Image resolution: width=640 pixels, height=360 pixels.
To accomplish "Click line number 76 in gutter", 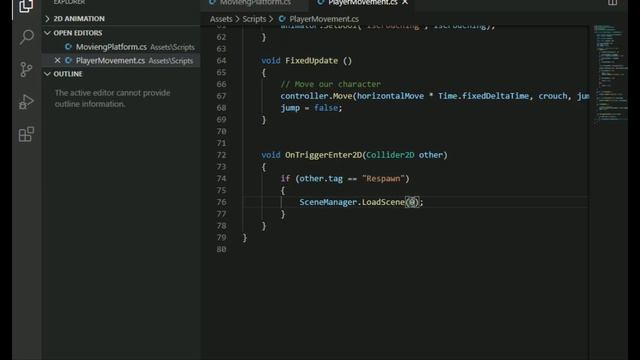I will point(221,202).
